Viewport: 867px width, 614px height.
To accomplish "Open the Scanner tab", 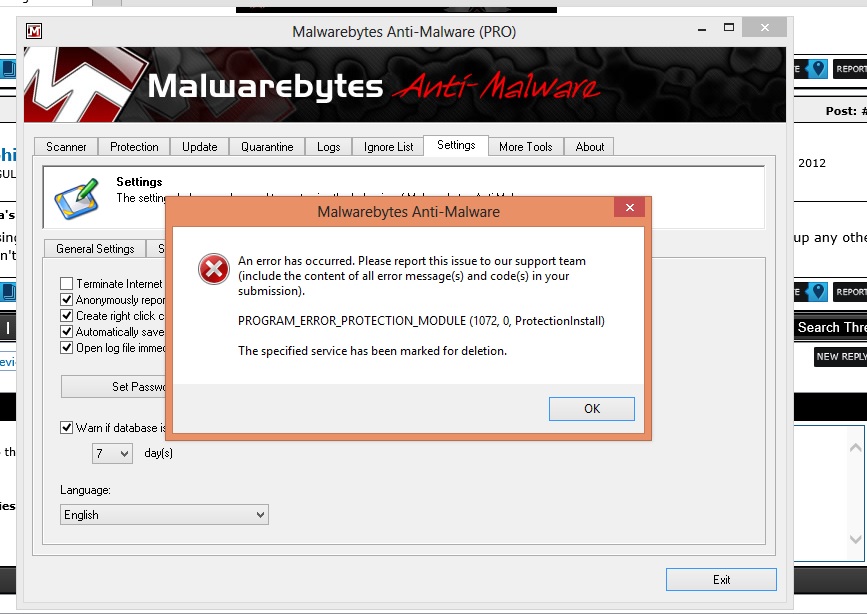I will [66, 147].
